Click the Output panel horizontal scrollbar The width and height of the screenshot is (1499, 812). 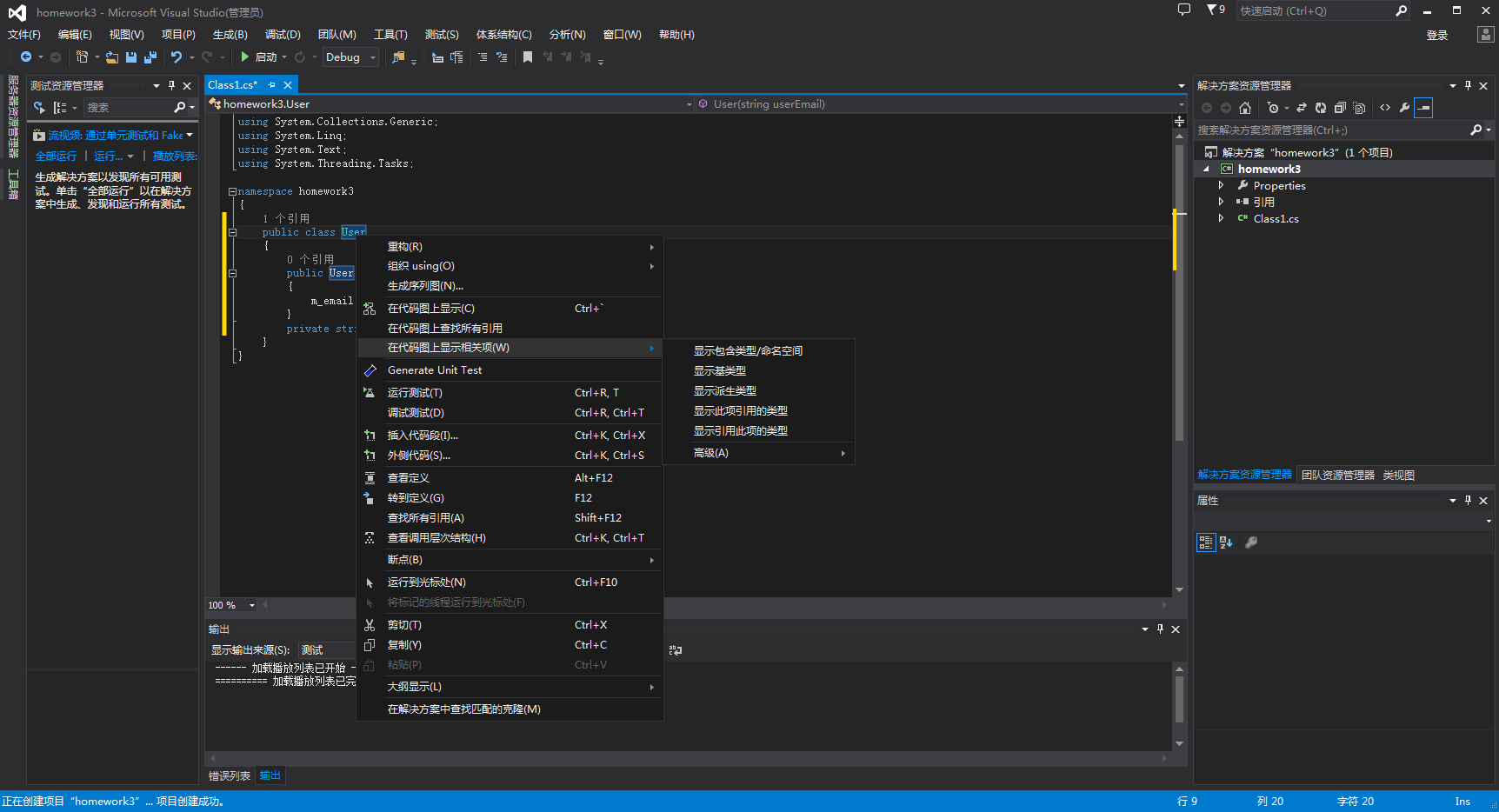coord(689,758)
